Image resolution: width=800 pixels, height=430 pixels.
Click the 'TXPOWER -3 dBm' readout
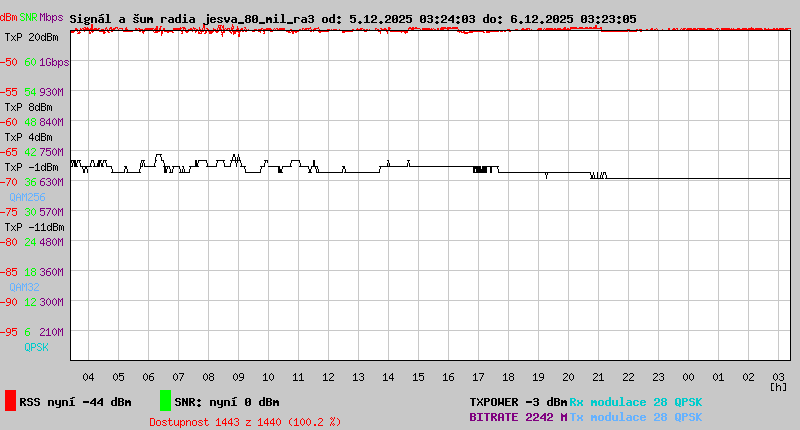click(518, 402)
